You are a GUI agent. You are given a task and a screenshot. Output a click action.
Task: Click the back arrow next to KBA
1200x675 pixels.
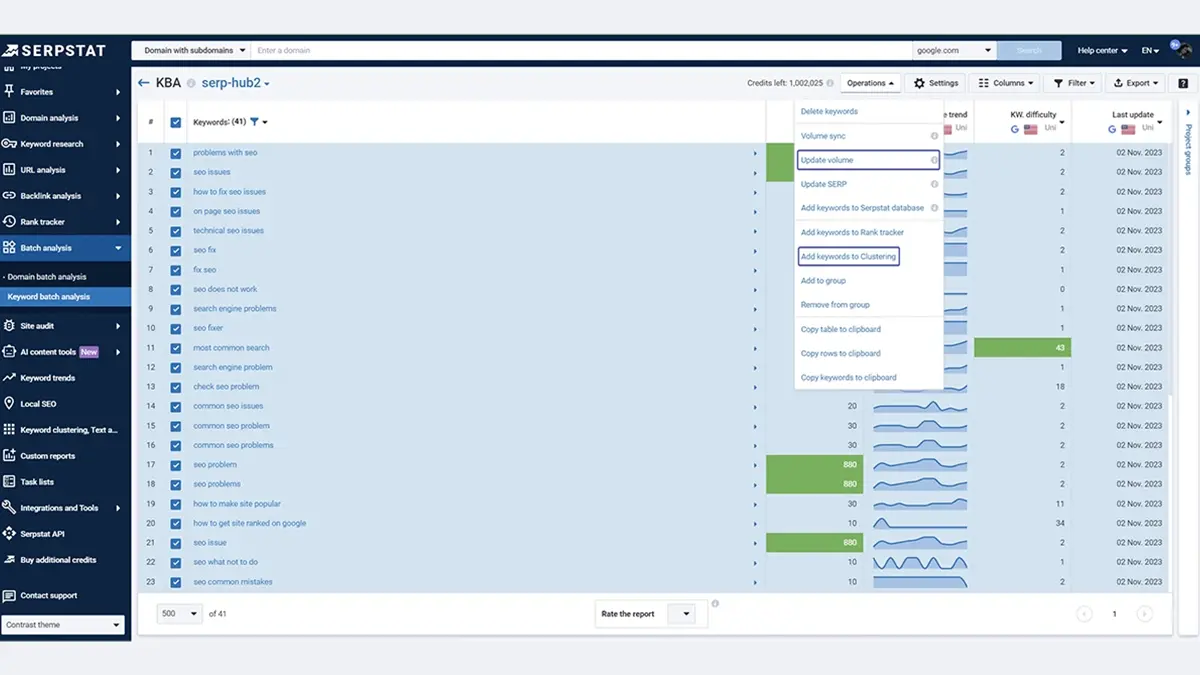click(x=144, y=83)
